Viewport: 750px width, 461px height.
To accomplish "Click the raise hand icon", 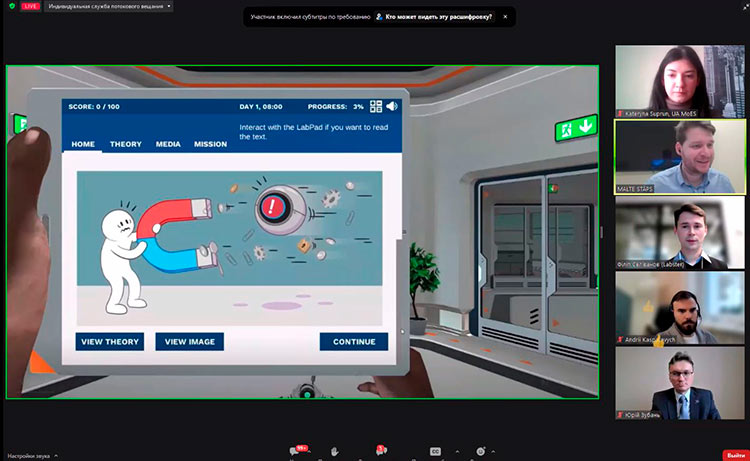I will click(334, 451).
